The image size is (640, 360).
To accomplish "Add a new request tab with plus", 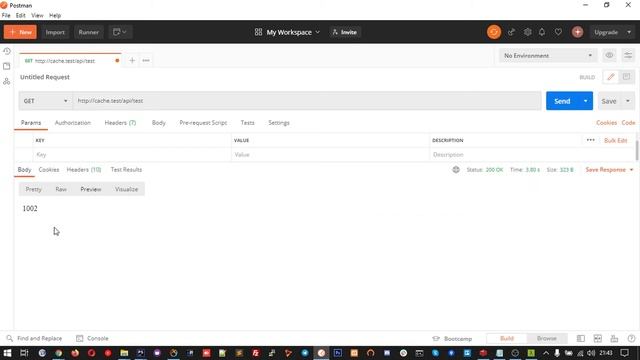I will point(132,60).
